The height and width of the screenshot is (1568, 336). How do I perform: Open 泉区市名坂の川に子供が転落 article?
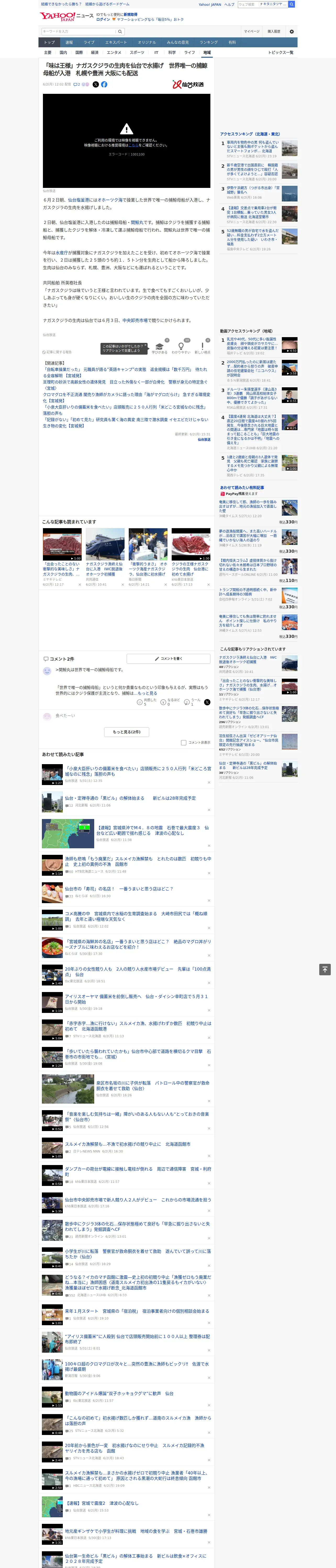[x=153, y=1086]
